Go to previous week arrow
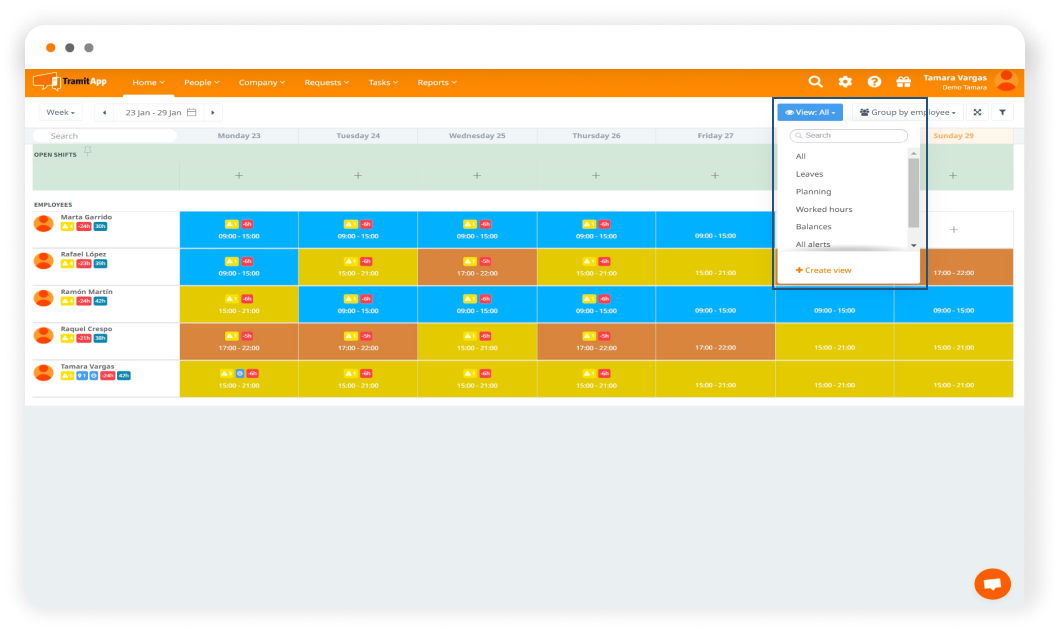The image size is (1061, 633). [x=104, y=113]
